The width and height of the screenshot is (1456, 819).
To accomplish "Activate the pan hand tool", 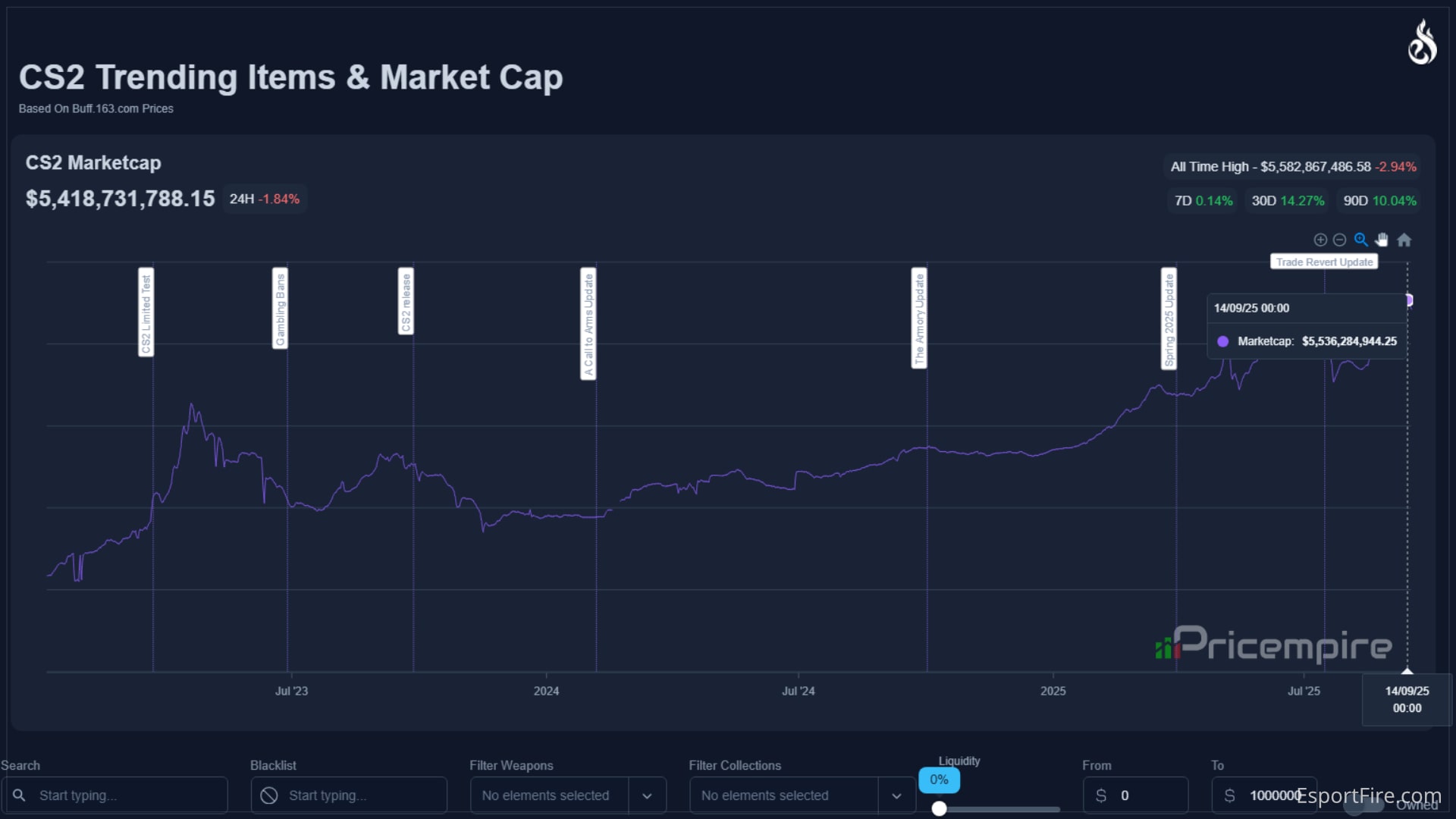I will [1382, 240].
